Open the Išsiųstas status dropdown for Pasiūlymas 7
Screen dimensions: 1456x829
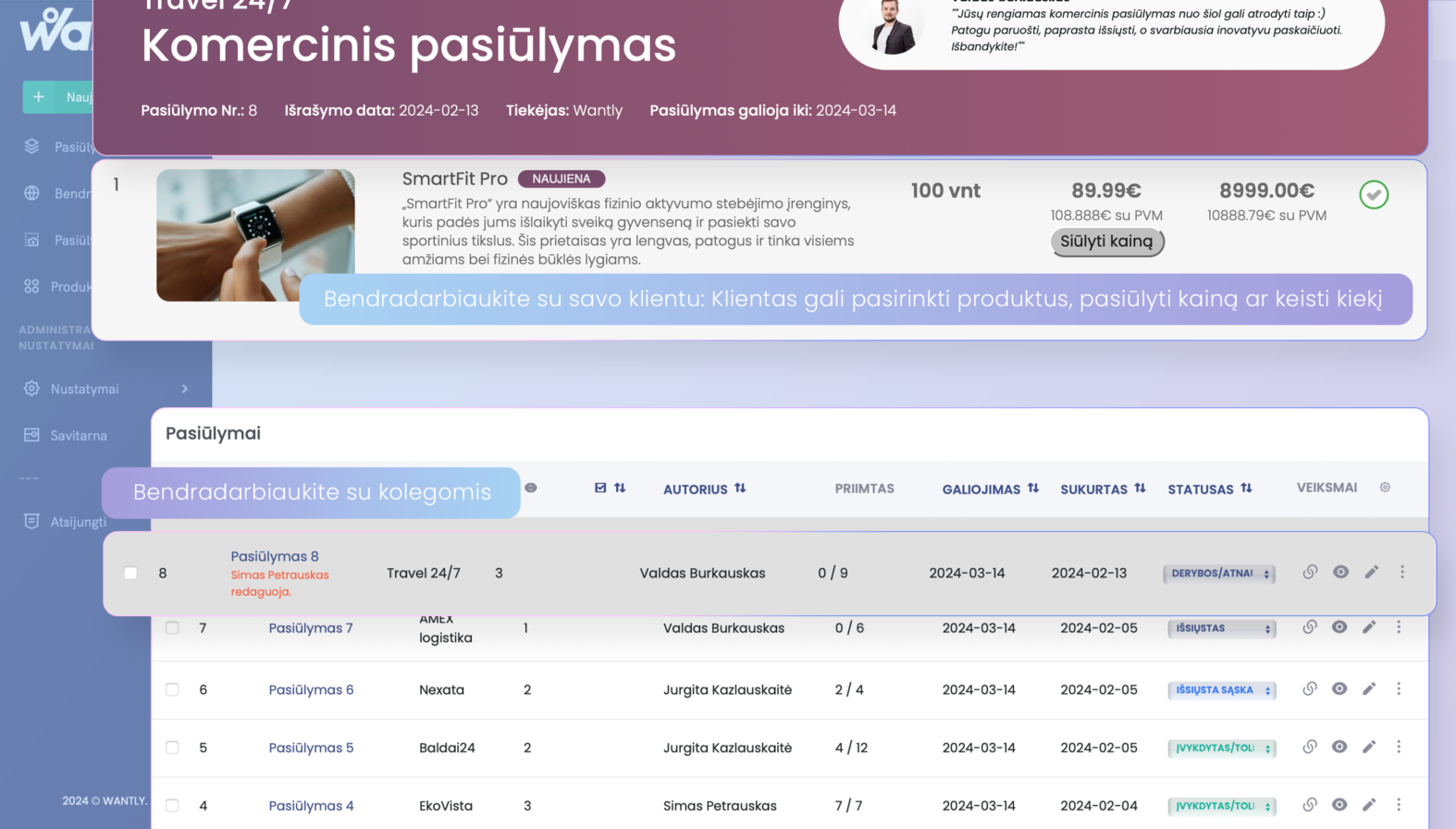1222,628
